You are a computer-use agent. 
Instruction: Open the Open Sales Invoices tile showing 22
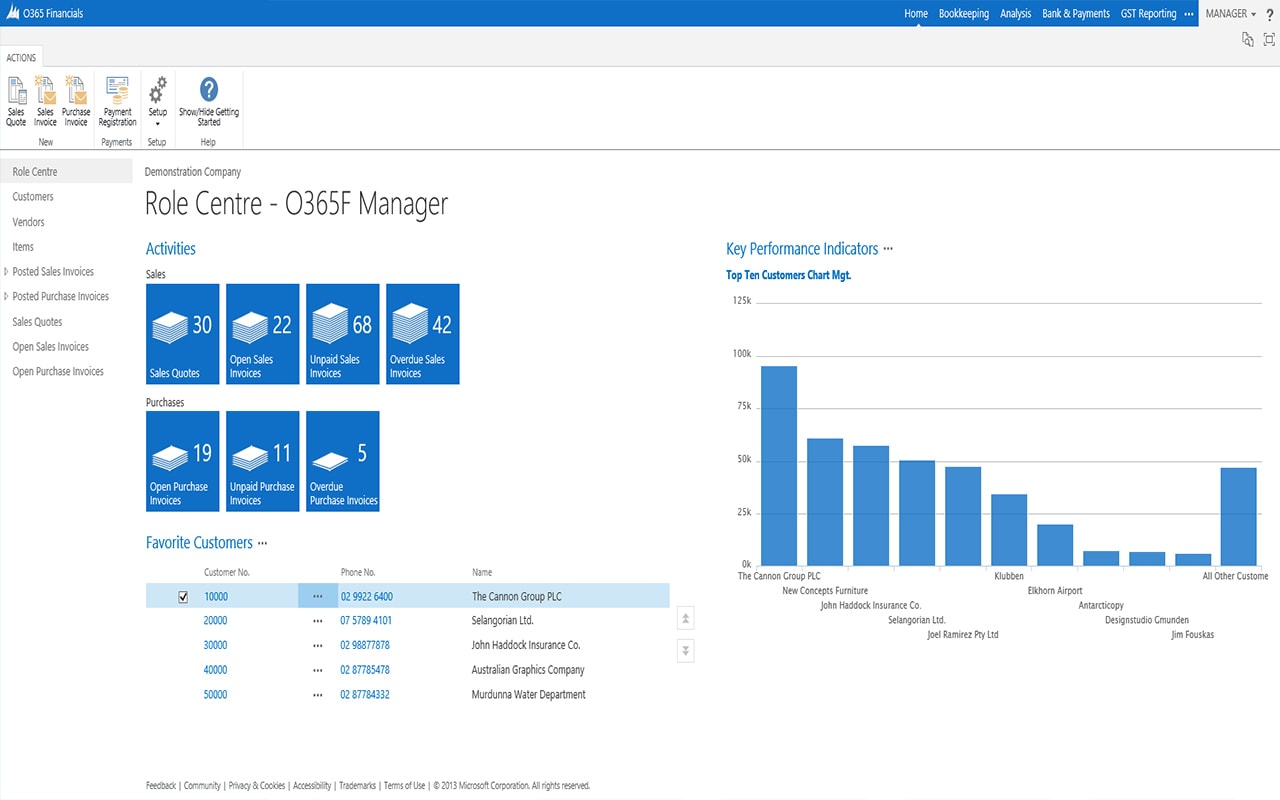tap(263, 334)
